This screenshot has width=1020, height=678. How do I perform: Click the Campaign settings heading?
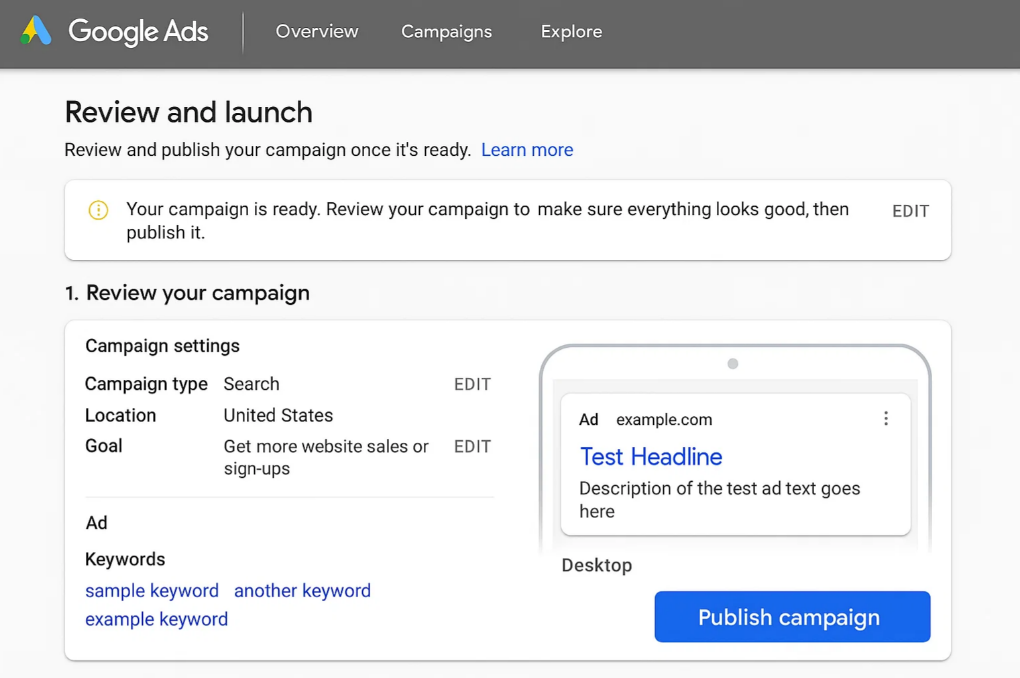tap(163, 346)
